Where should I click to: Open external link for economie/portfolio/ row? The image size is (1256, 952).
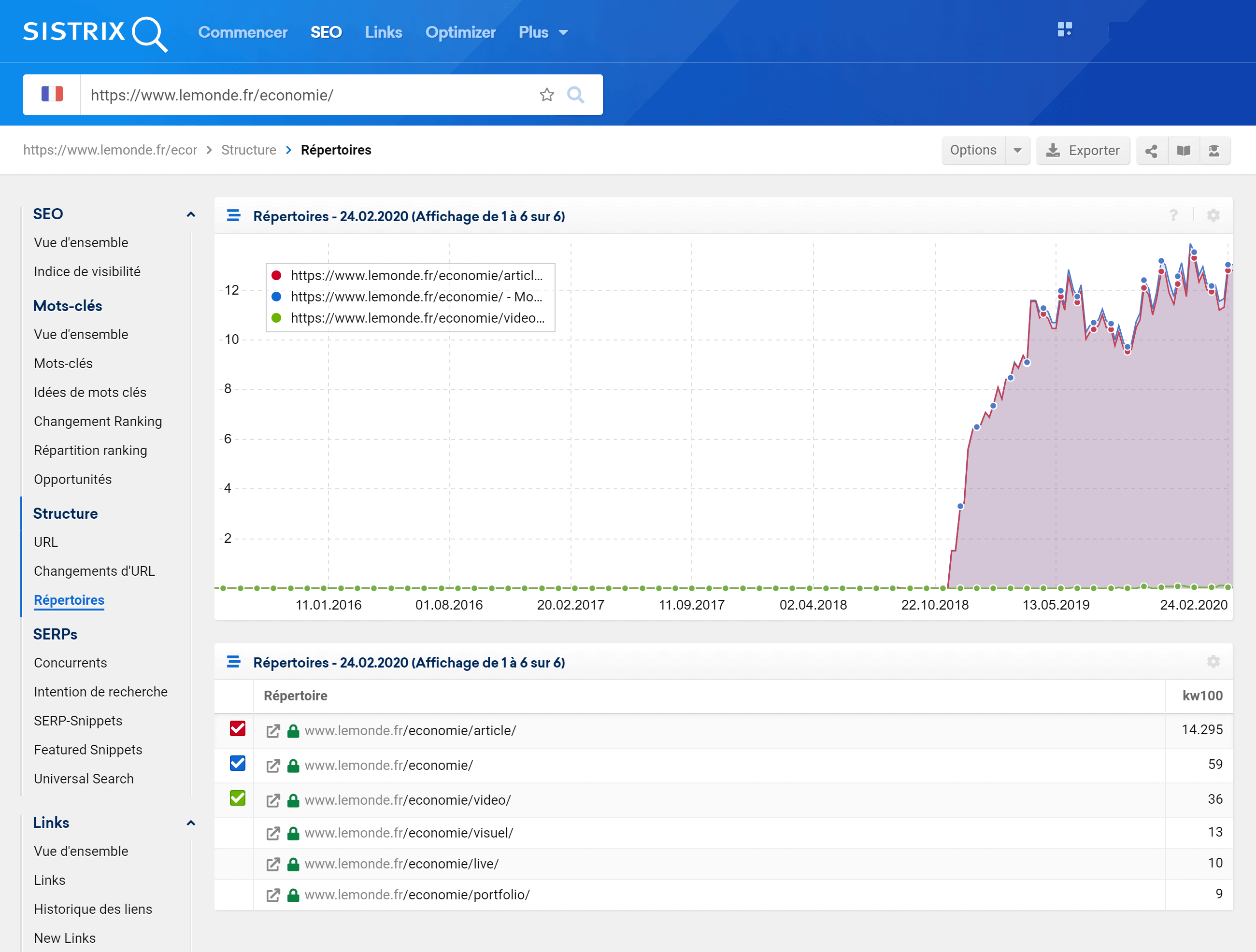273,895
